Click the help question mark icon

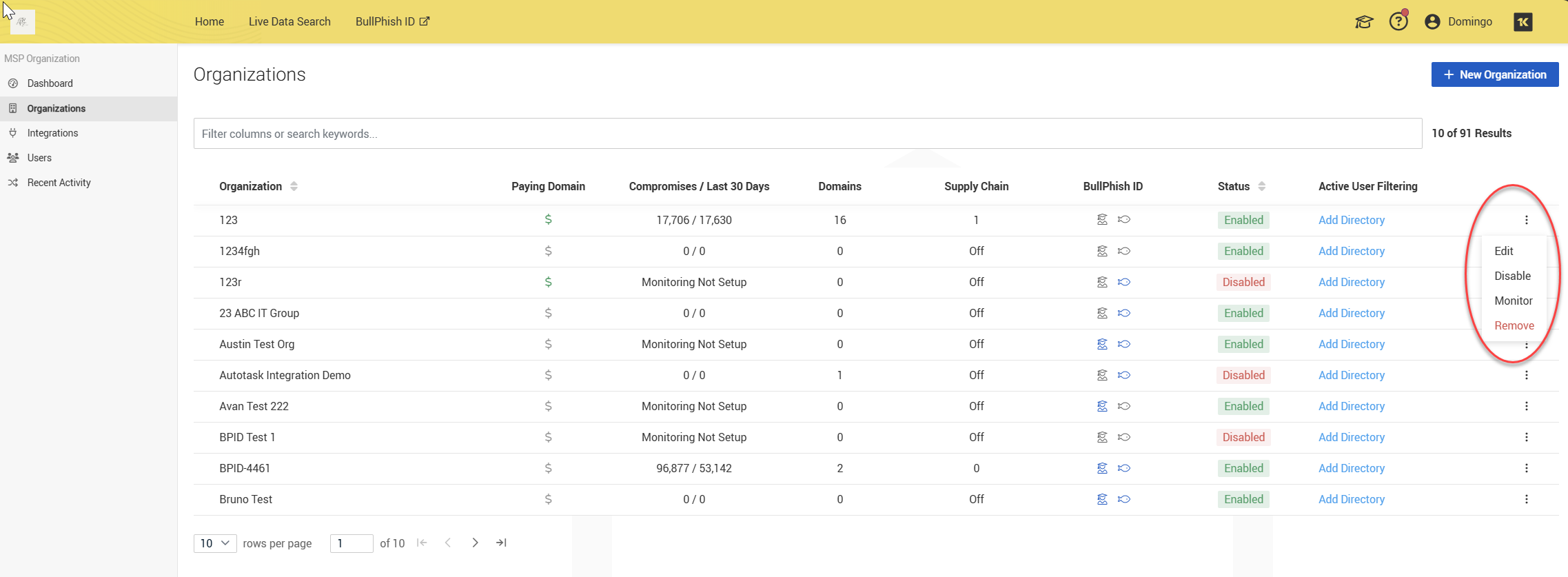pyautogui.click(x=1398, y=22)
